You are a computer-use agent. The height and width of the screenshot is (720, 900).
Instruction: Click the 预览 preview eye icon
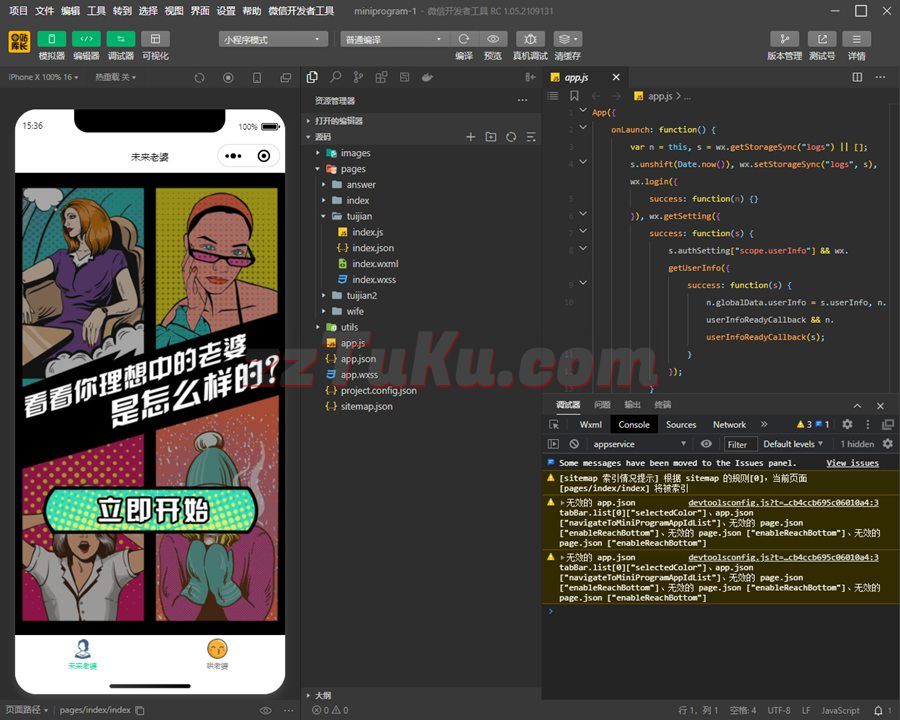tap(493, 39)
